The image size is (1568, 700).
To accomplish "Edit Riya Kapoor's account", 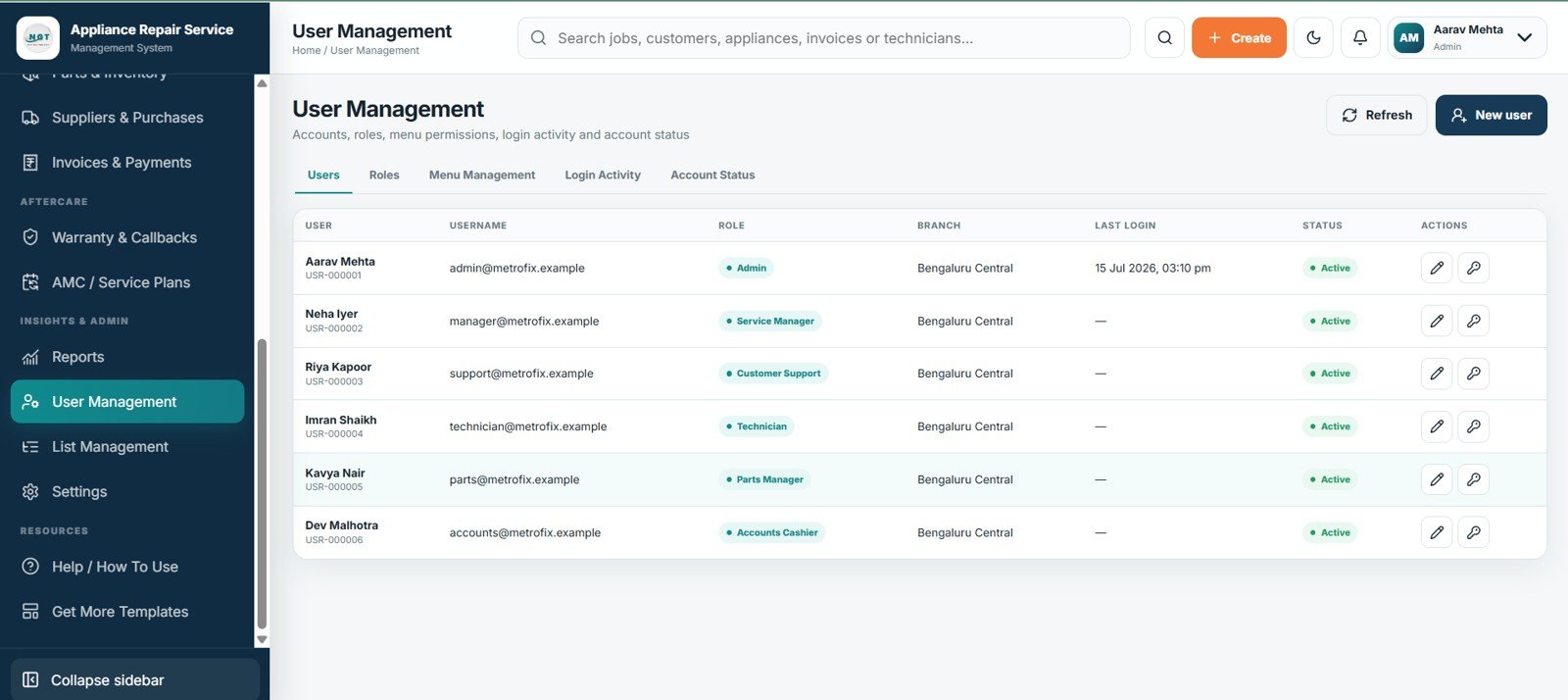I will pyautogui.click(x=1437, y=374).
